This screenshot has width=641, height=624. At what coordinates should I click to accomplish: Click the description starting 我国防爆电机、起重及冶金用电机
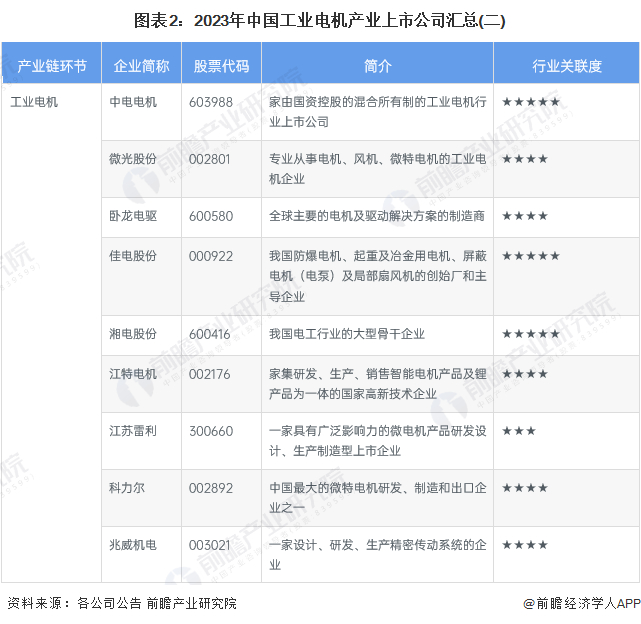[x=377, y=276]
